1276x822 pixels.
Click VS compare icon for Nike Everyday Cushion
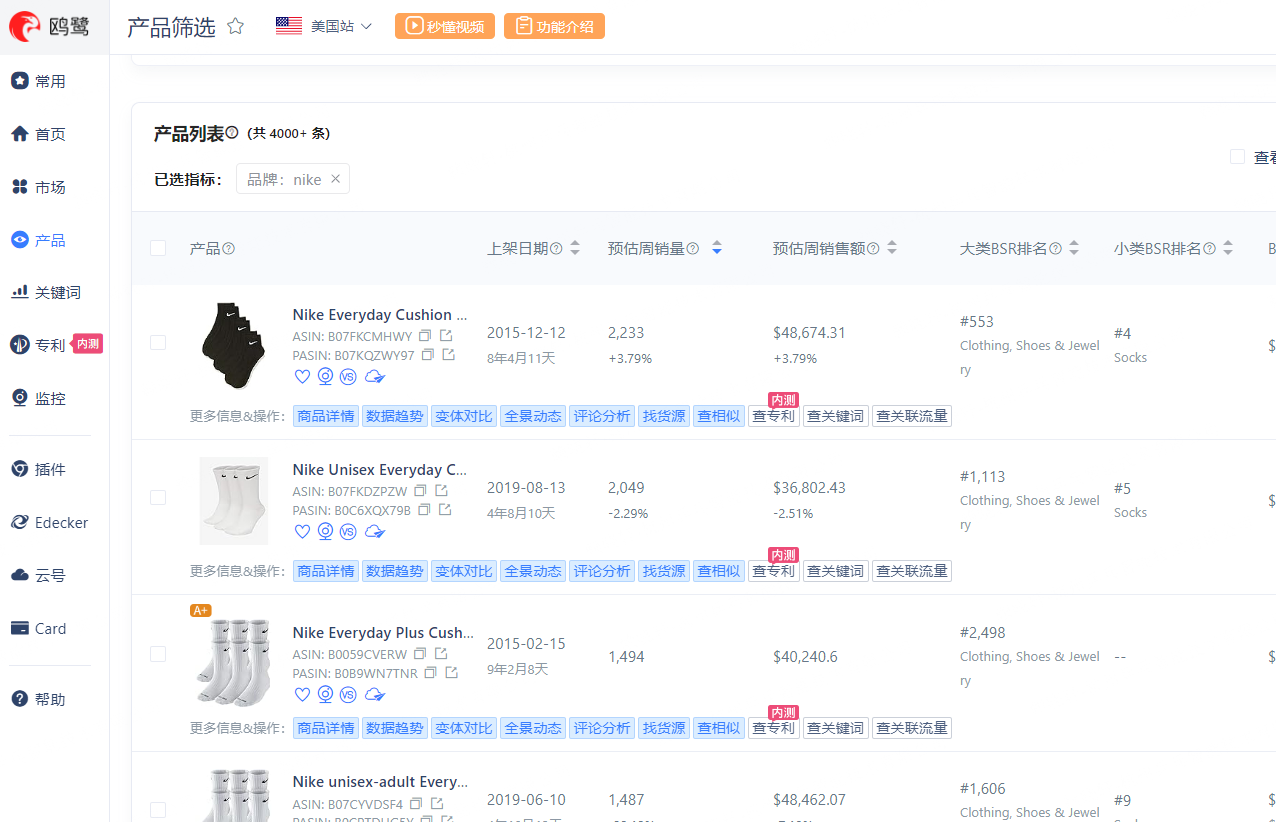pos(348,376)
